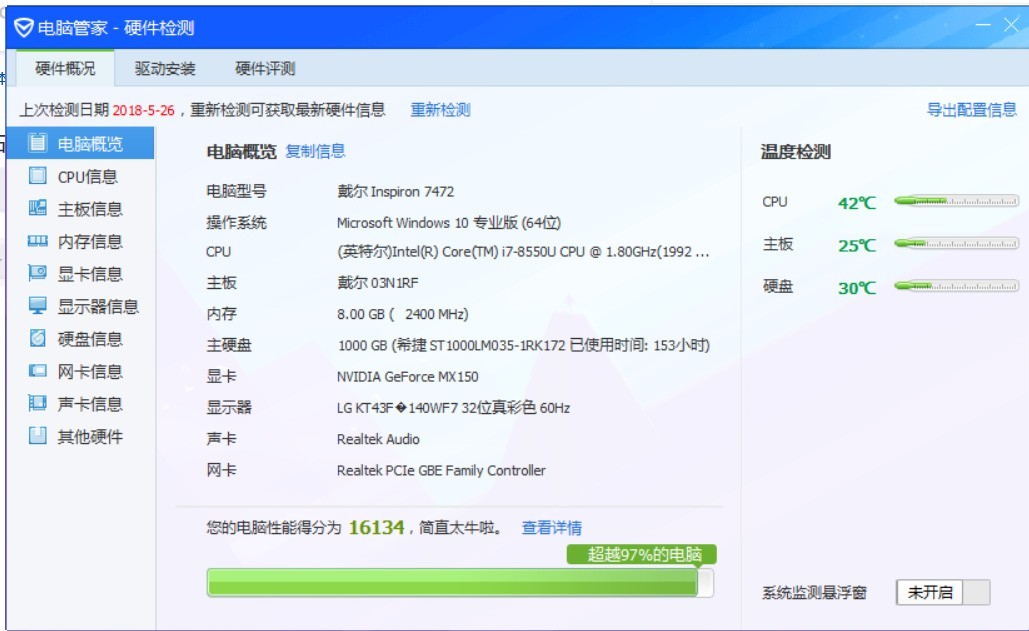
Task: Click the 超越97%的电脑 badge
Action: (x=642, y=554)
